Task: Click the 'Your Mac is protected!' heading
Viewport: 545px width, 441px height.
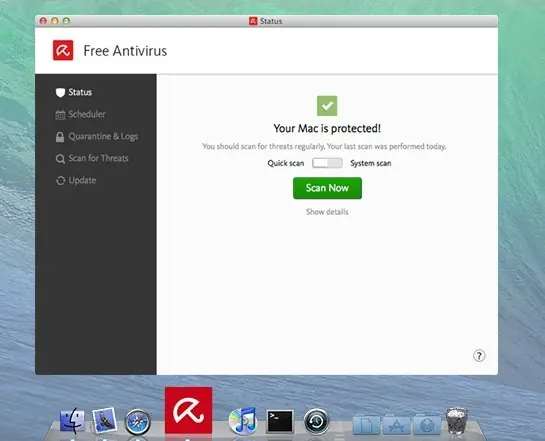Action: [327, 129]
